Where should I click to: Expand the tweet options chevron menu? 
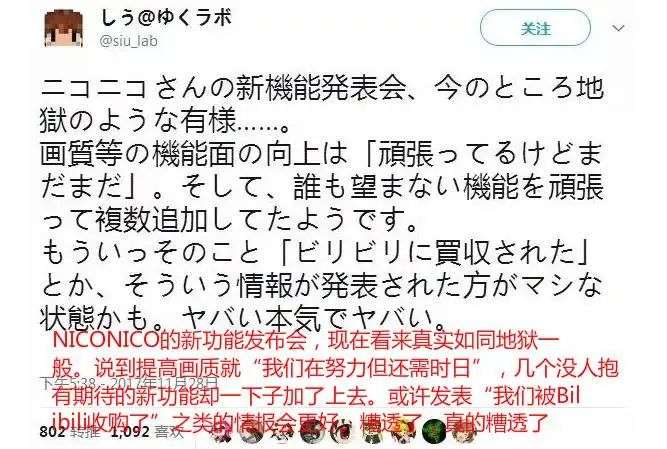pos(618,28)
